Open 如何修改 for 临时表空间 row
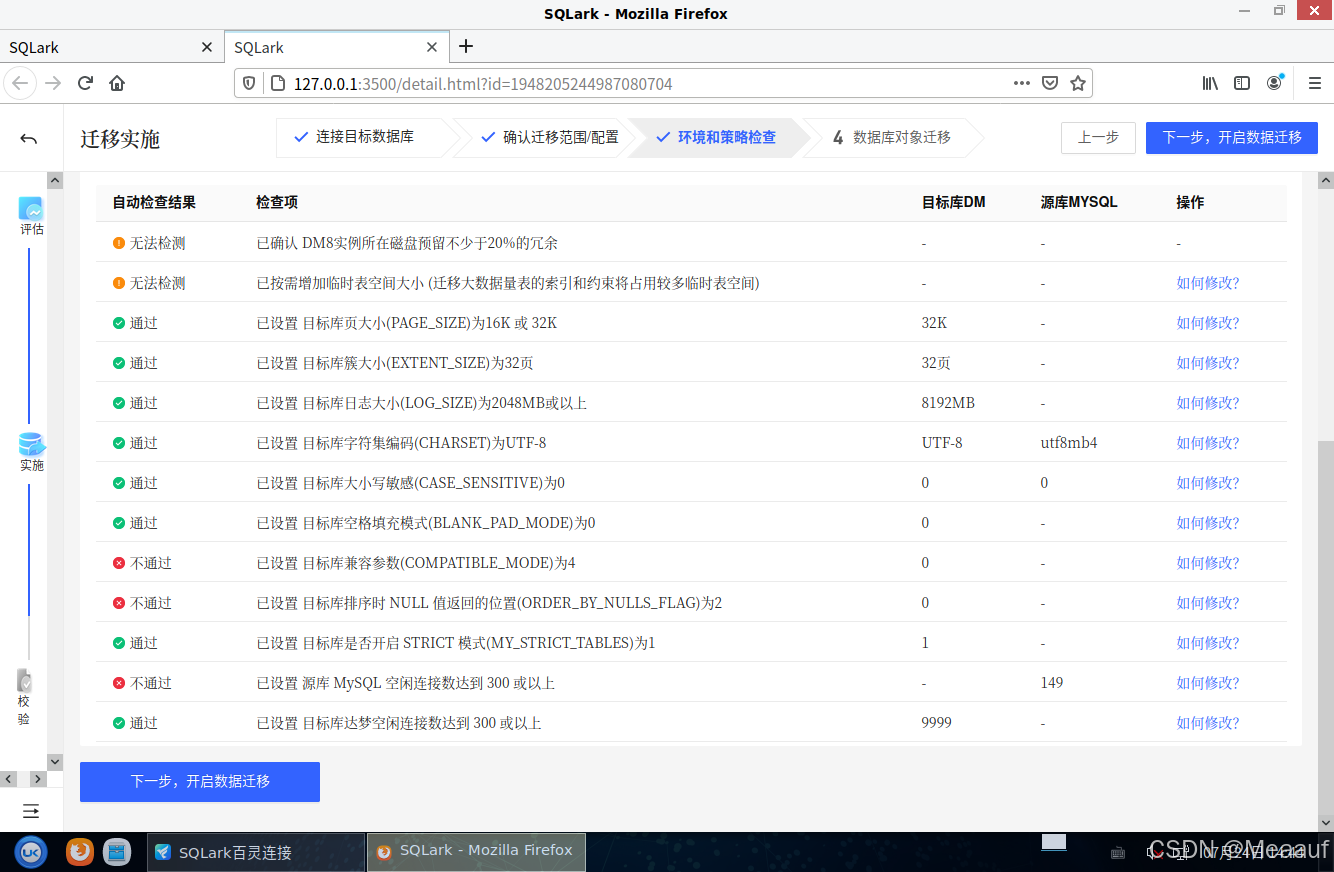 tap(1208, 283)
